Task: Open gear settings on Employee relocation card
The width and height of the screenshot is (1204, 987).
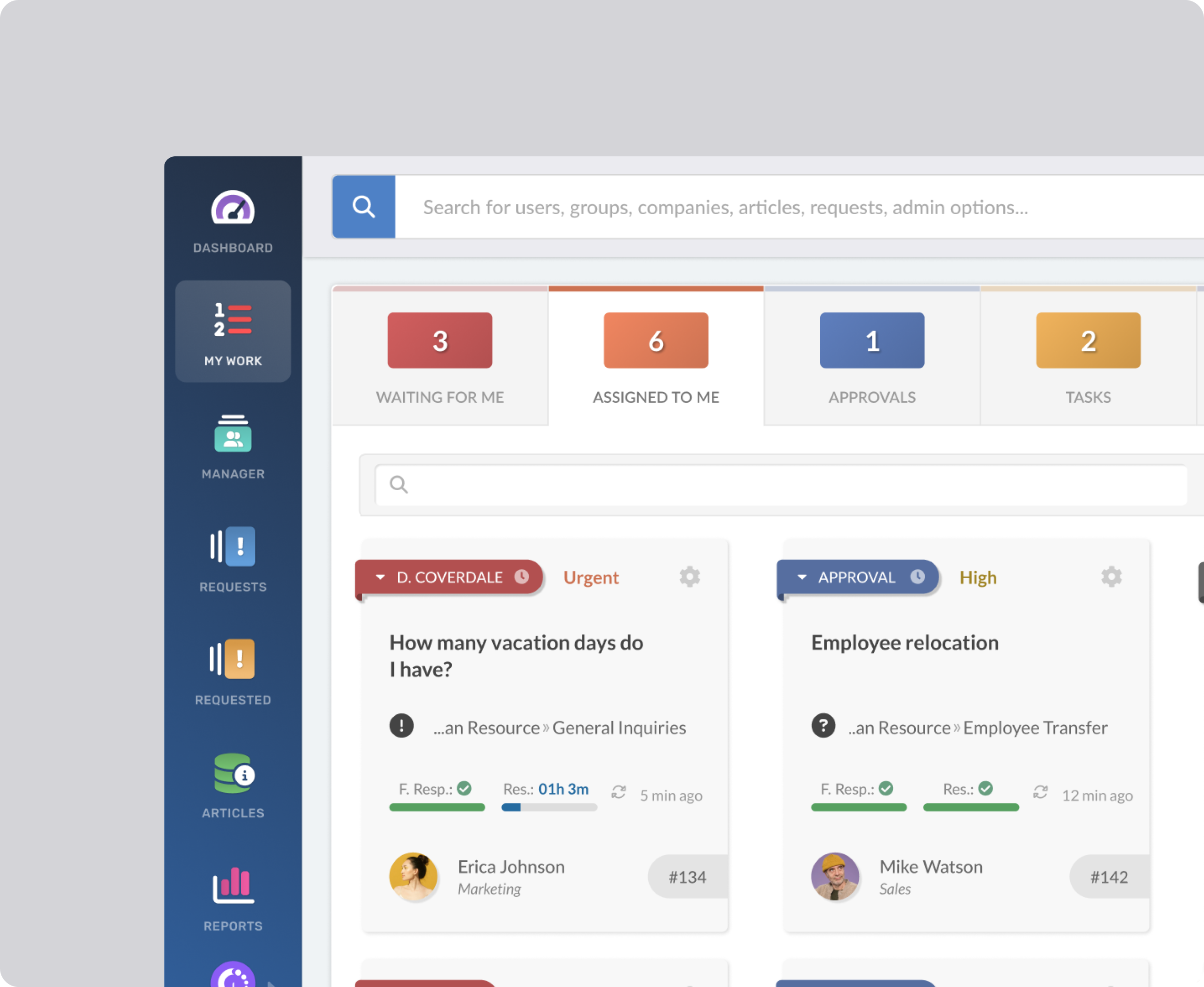Action: [1111, 576]
